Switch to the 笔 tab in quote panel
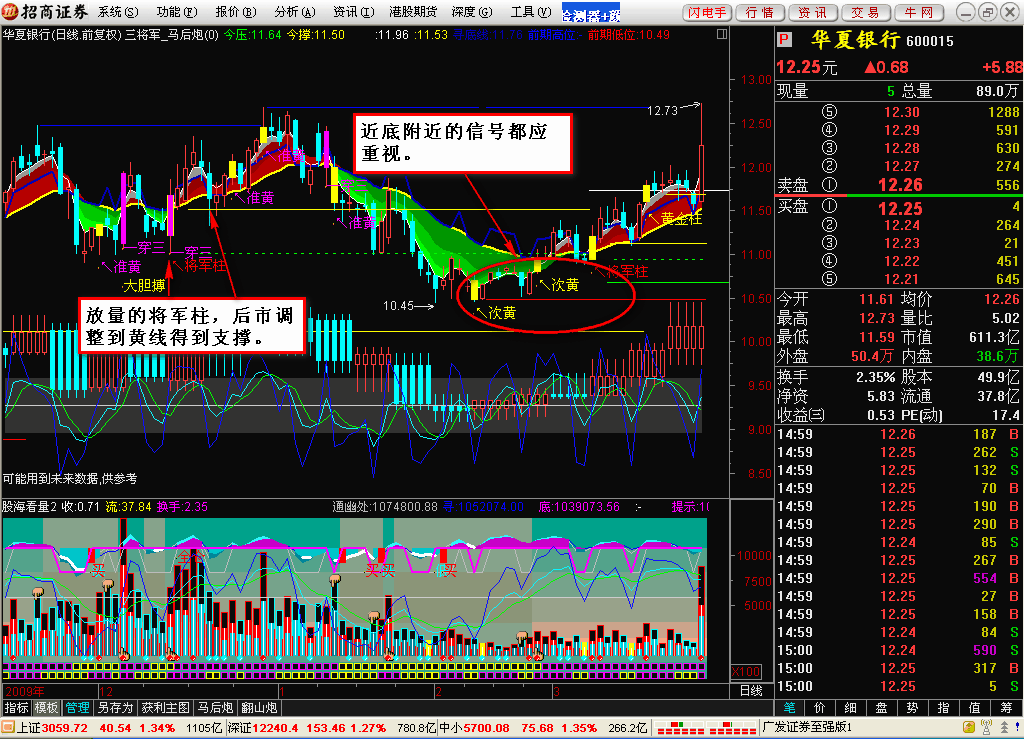 [789, 708]
